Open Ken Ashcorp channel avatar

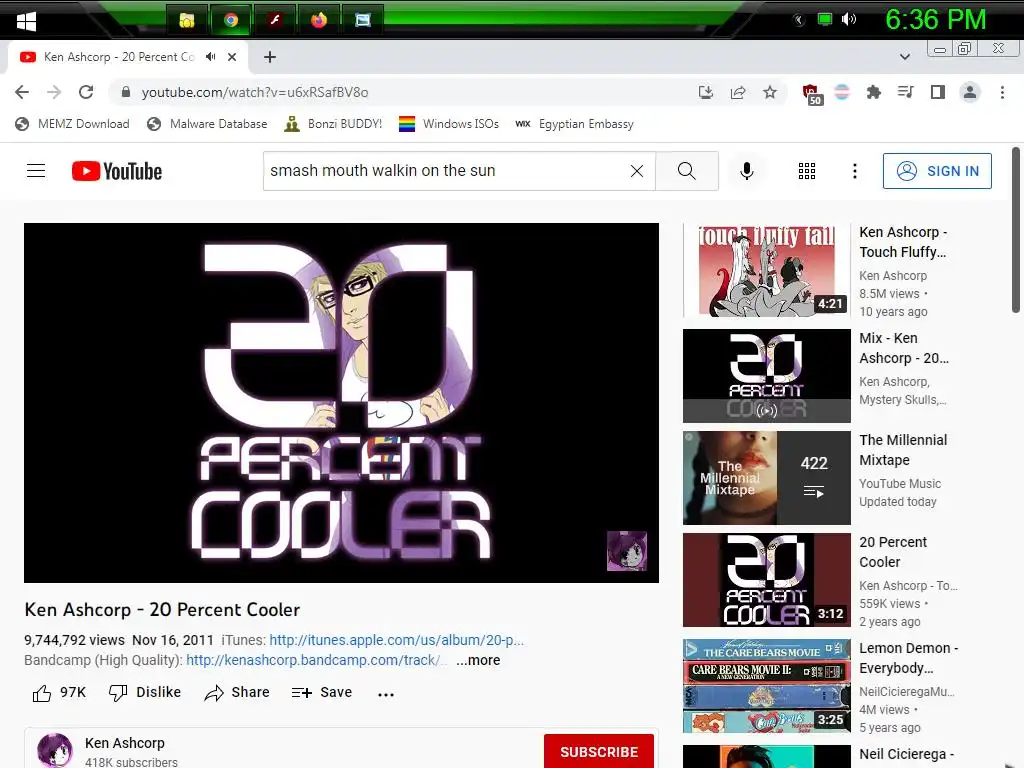pyautogui.click(x=55, y=750)
